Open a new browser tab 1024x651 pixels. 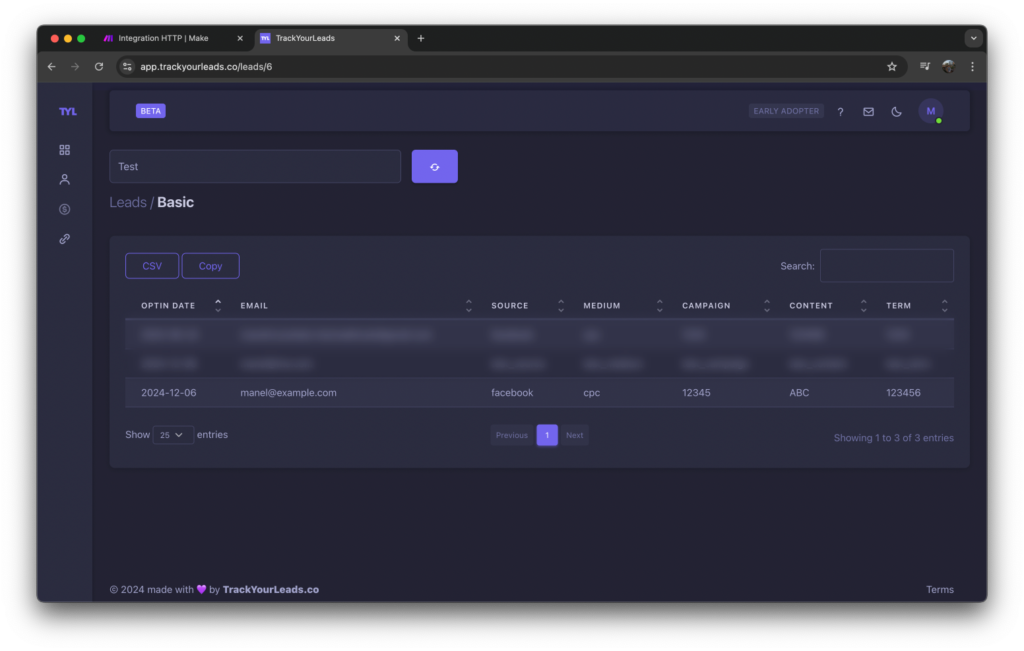click(421, 39)
